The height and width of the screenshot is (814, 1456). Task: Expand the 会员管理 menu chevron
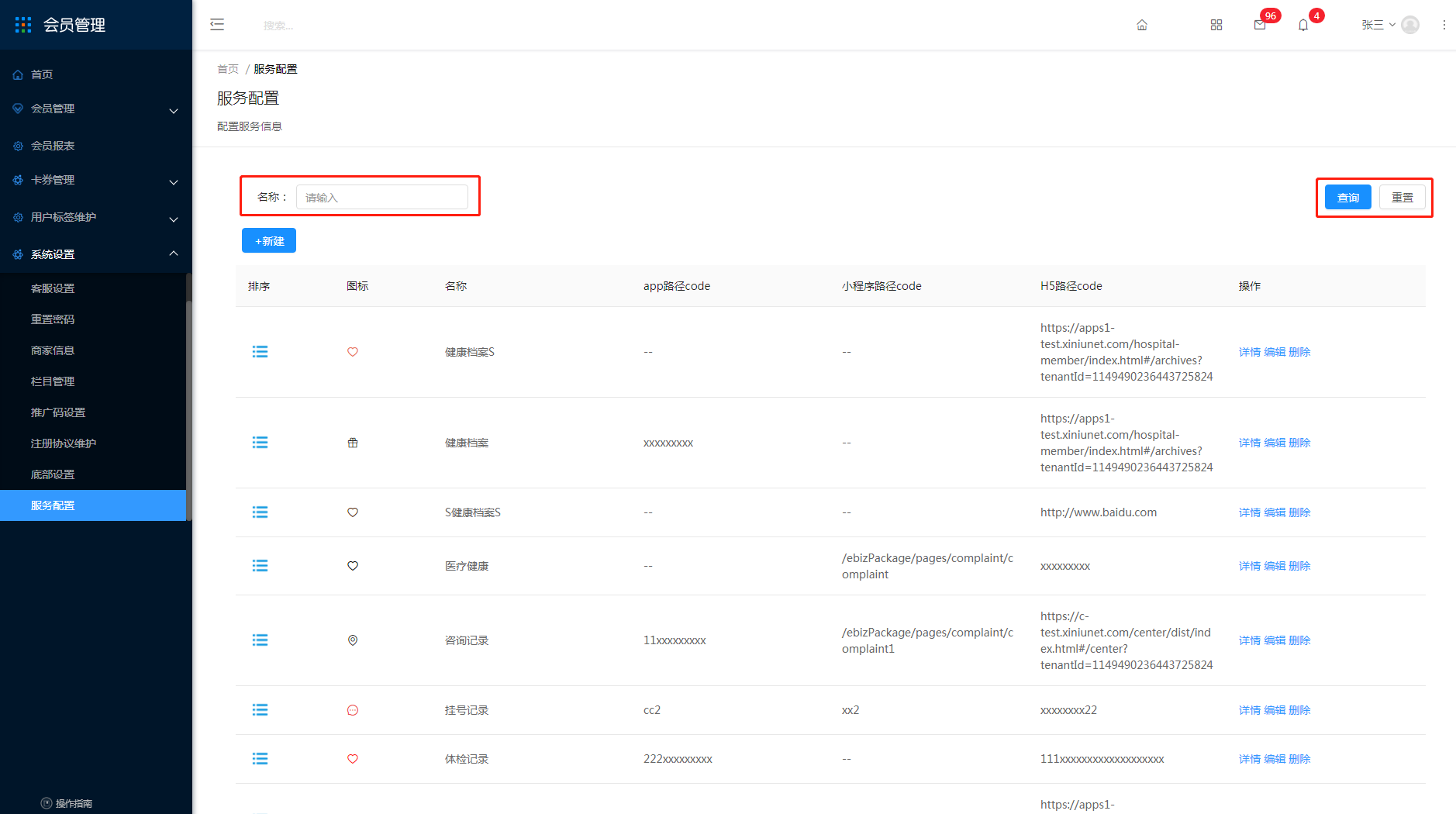(174, 111)
